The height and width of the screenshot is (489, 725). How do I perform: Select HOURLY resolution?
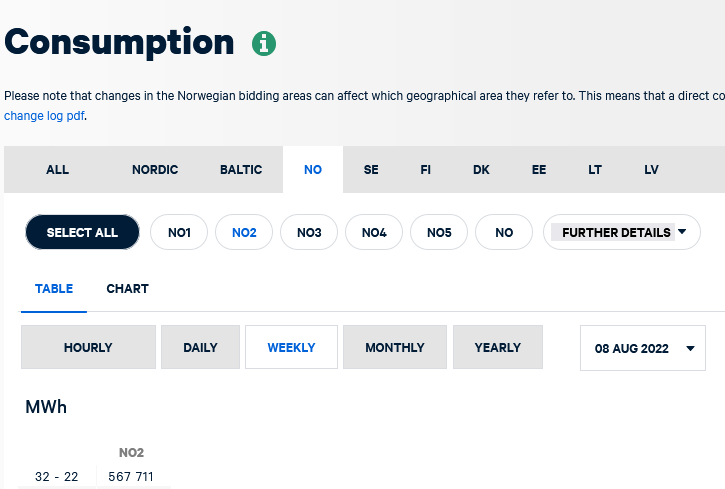(x=88, y=347)
